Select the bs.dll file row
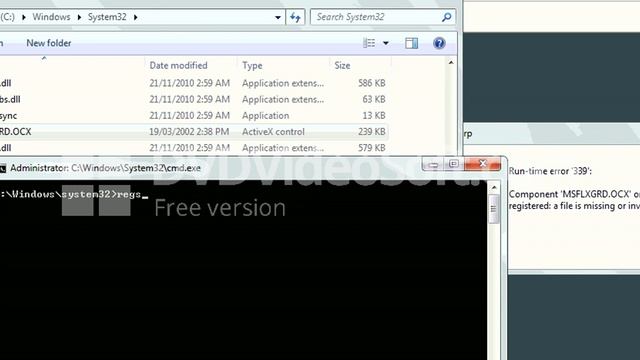The height and width of the screenshot is (360, 640). point(193,99)
